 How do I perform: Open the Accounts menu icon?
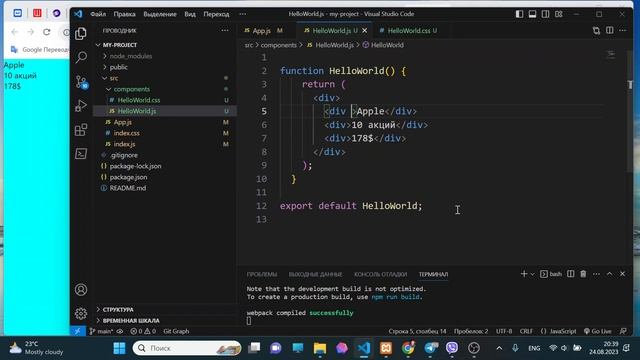(x=81, y=289)
